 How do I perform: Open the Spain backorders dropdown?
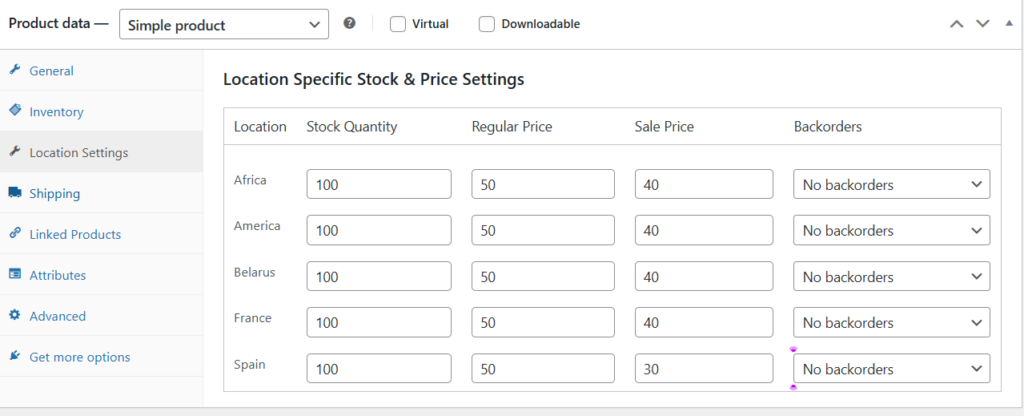[891, 369]
